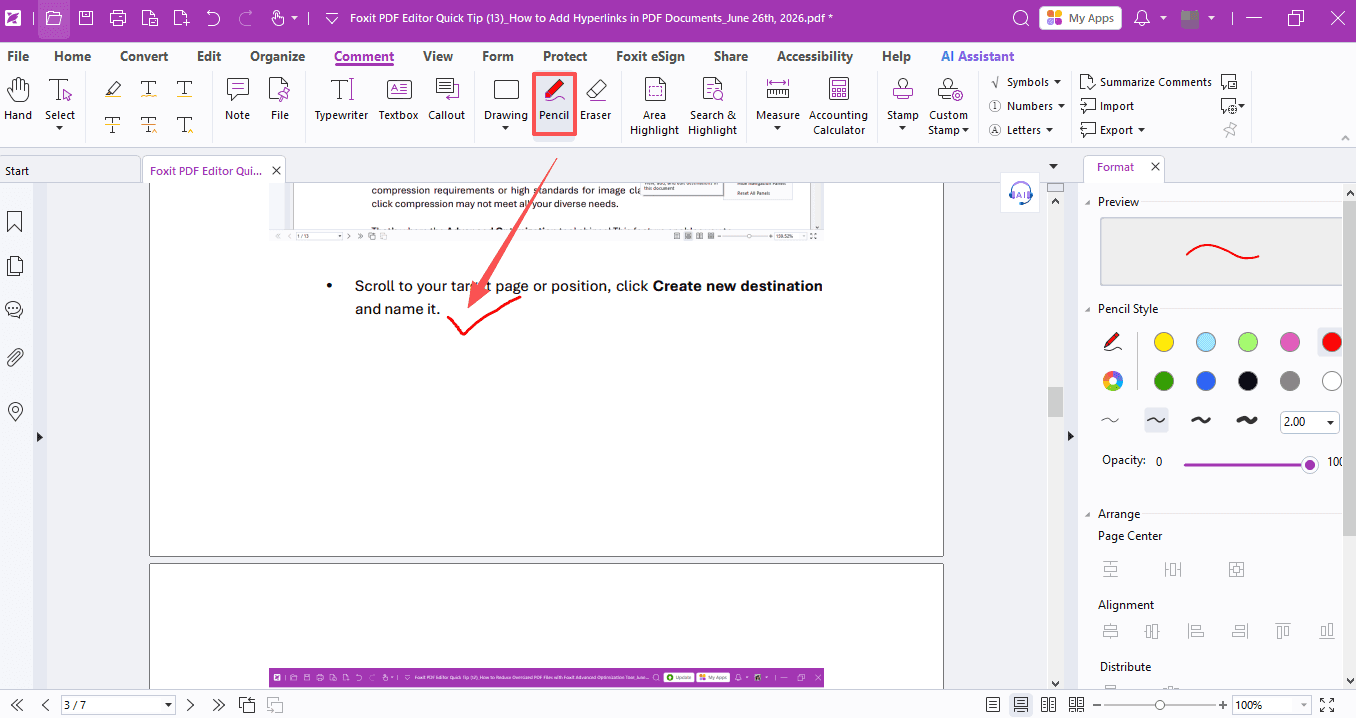Open the Destinations panel in left sidebar
Screen dimensions: 1356x718
coord(15,411)
